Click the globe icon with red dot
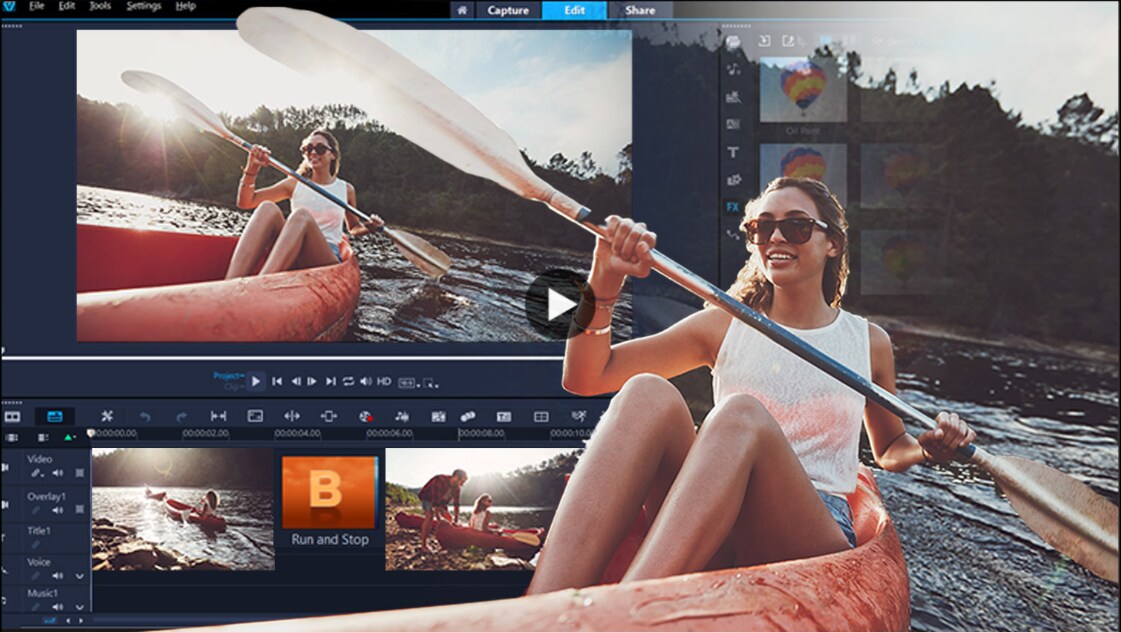This screenshot has width=1121, height=633. [365, 416]
